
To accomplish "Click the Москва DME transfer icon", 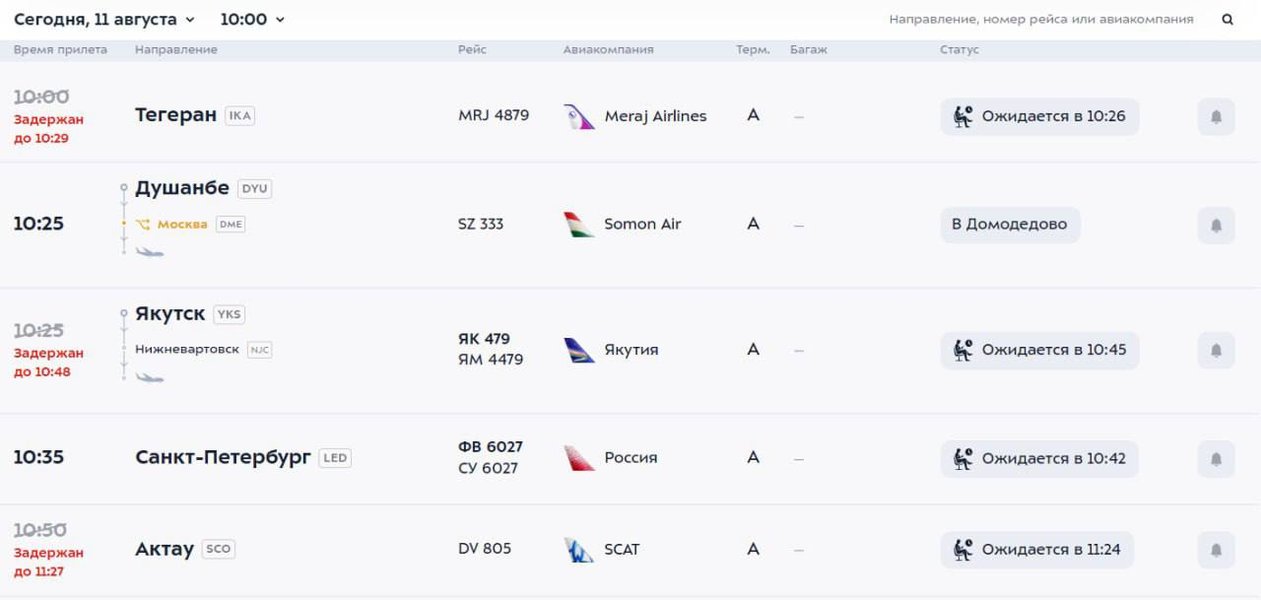I will (143, 224).
